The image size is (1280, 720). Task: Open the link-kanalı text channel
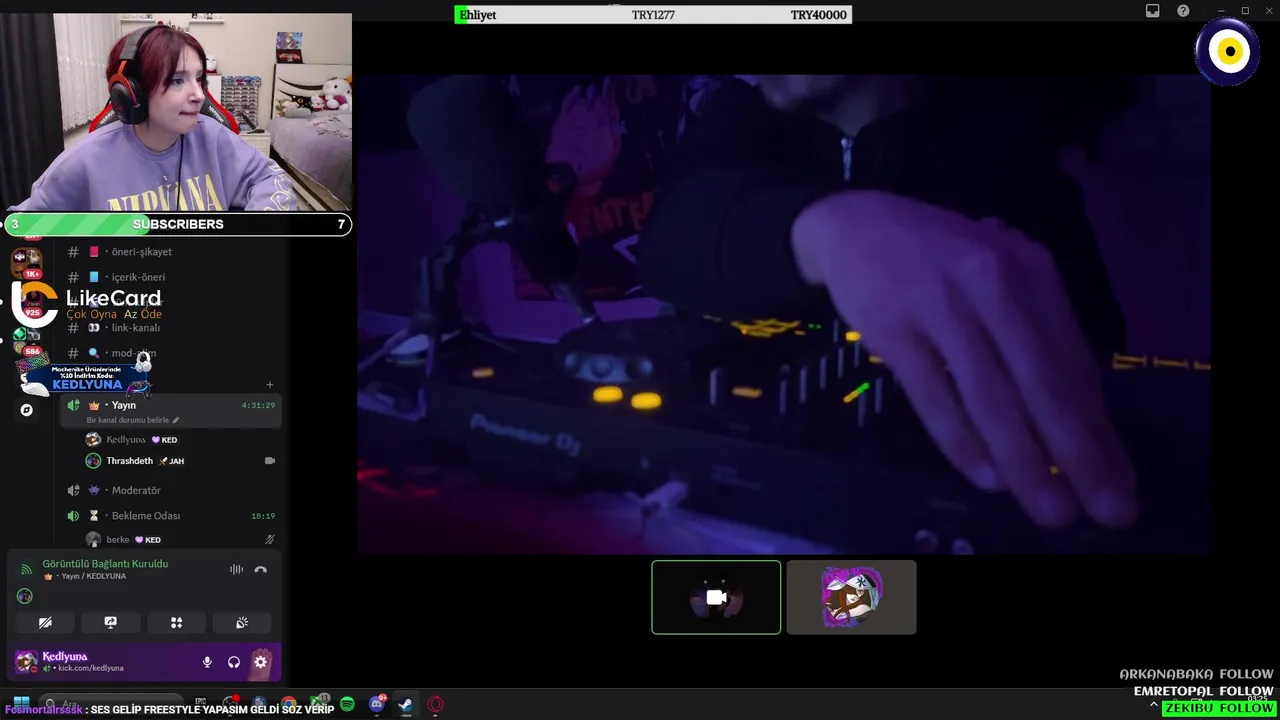click(x=172, y=328)
